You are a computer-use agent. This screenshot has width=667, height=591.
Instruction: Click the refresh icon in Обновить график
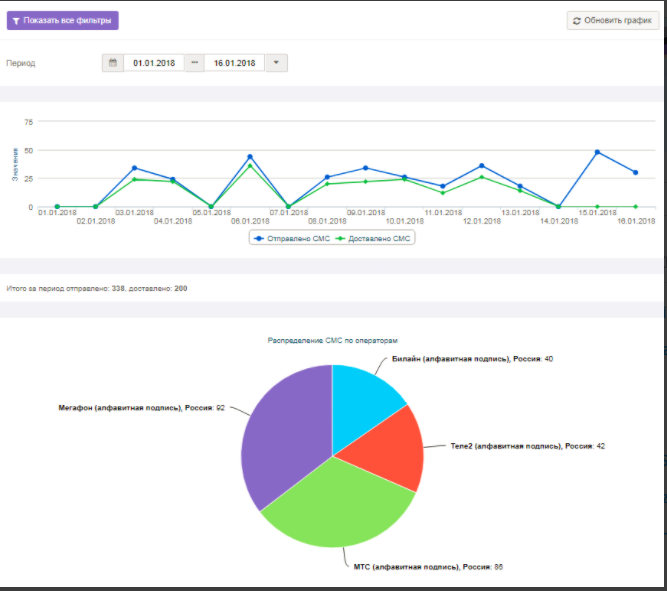(x=577, y=21)
